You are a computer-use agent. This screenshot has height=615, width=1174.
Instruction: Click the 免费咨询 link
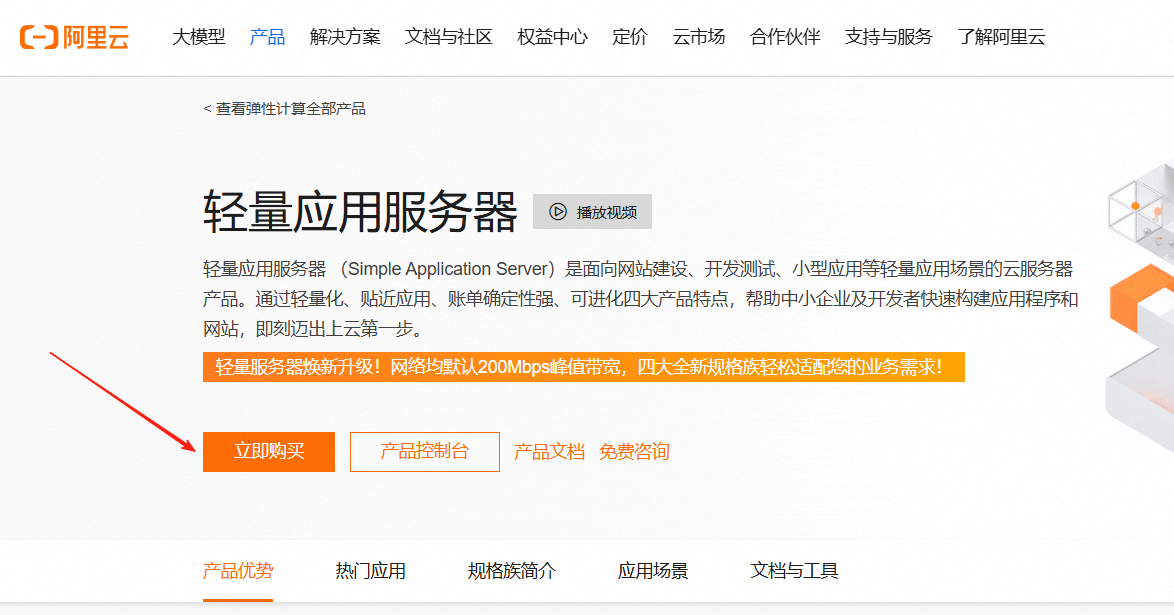coord(634,452)
